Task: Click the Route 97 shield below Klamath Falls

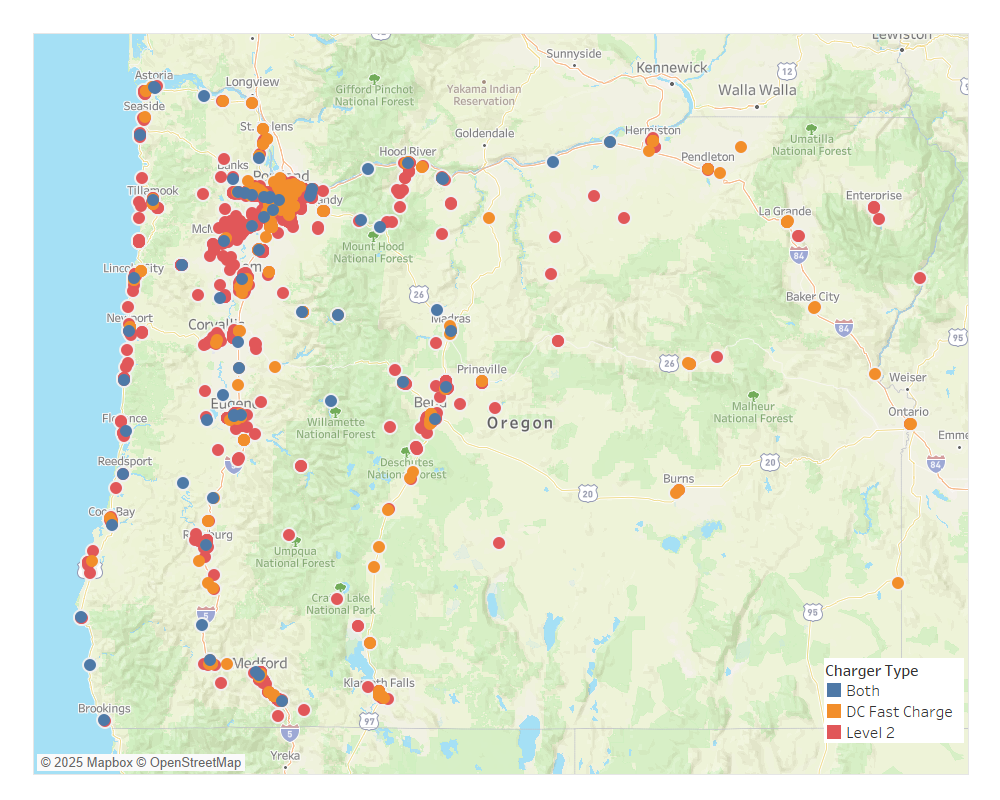Action: coord(371,720)
